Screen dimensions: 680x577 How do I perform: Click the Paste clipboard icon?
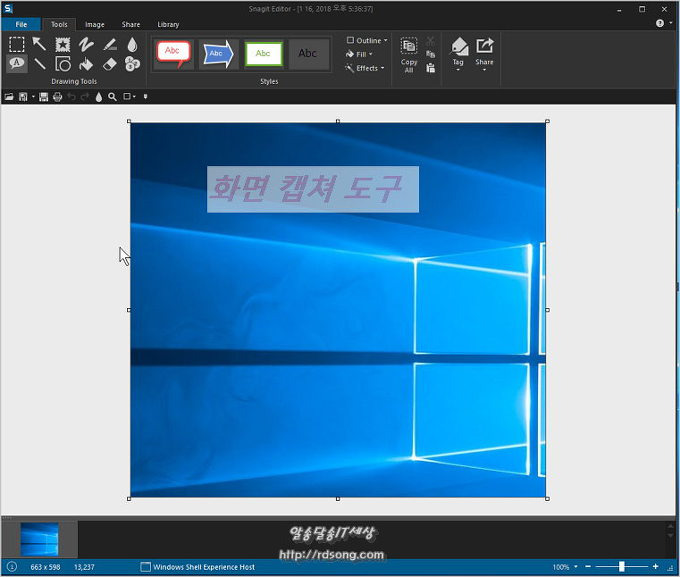tap(430, 68)
